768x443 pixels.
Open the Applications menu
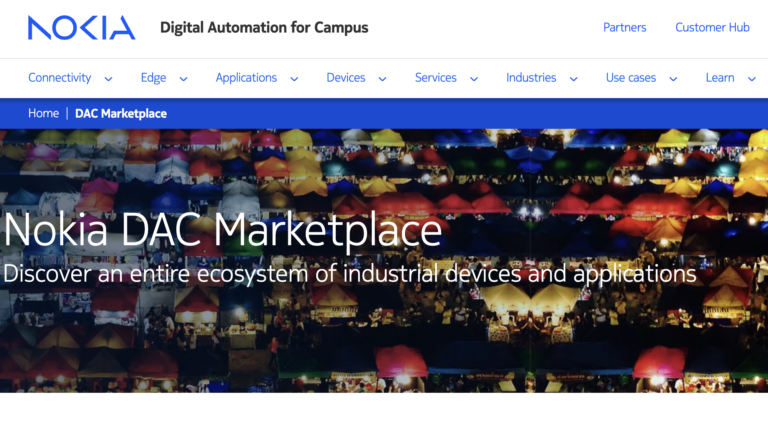point(246,78)
